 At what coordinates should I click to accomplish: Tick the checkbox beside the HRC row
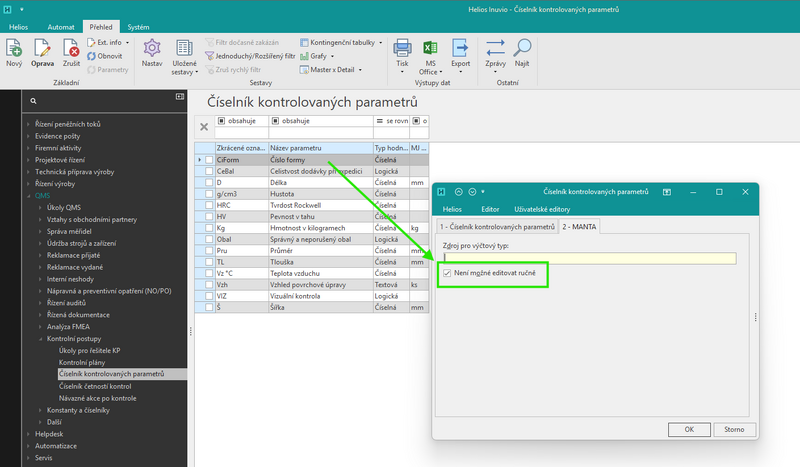(x=209, y=205)
